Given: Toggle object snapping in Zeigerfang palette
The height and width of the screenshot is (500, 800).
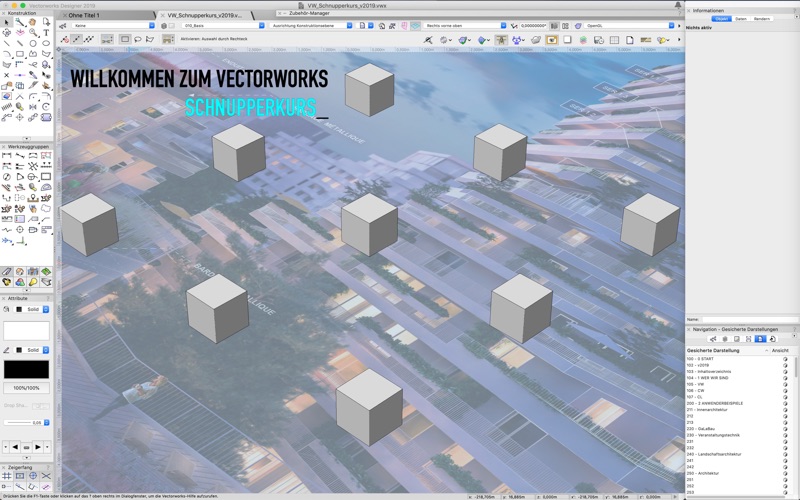Looking at the screenshot, I should point(20,476).
